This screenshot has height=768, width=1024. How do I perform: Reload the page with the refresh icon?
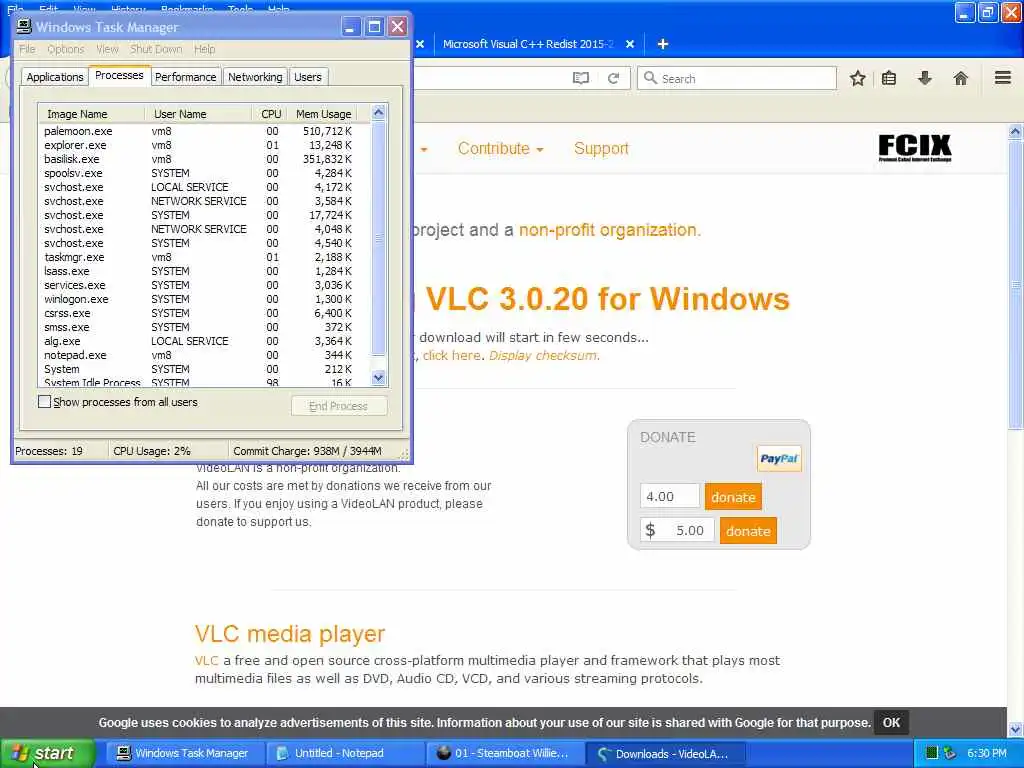pyautogui.click(x=613, y=78)
